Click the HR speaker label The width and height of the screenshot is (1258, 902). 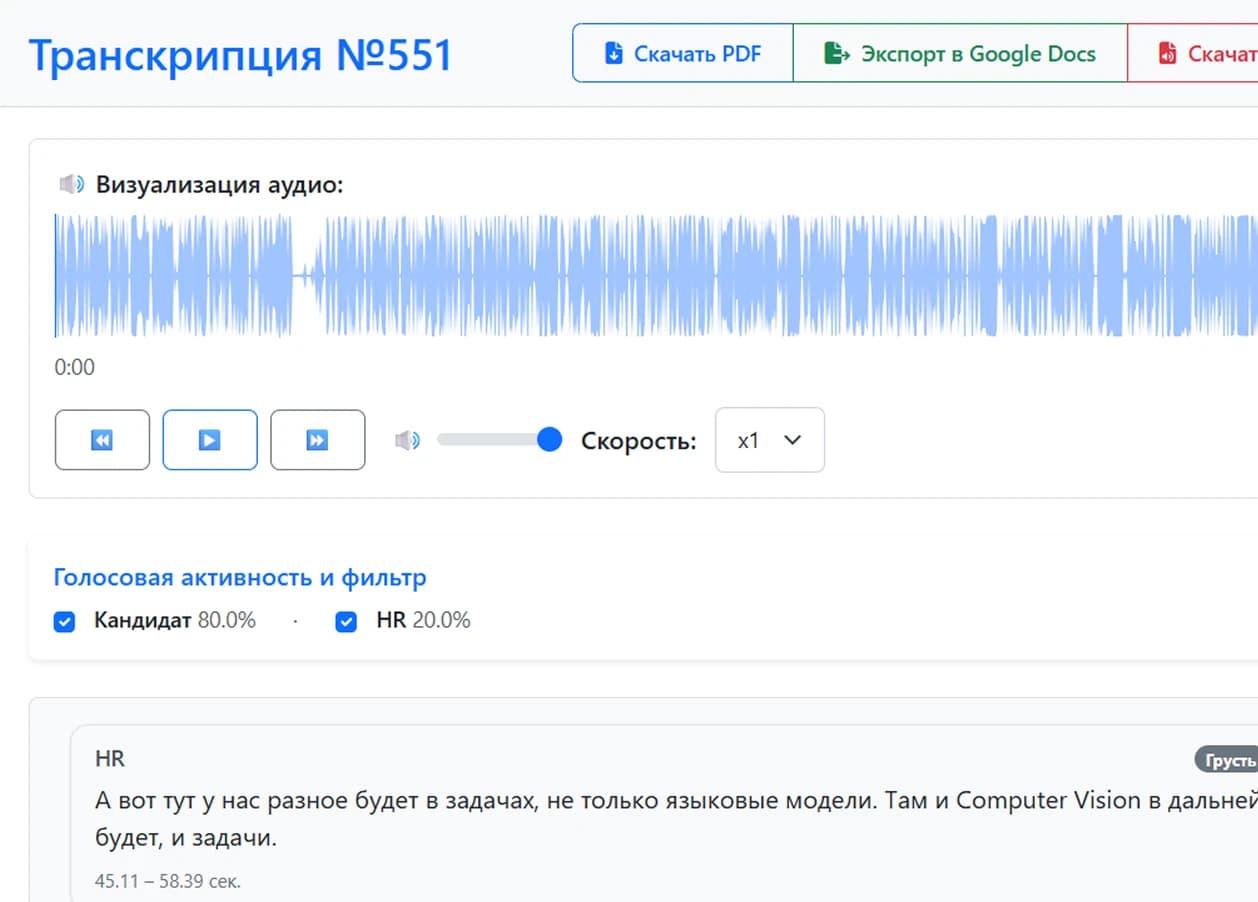[110, 758]
